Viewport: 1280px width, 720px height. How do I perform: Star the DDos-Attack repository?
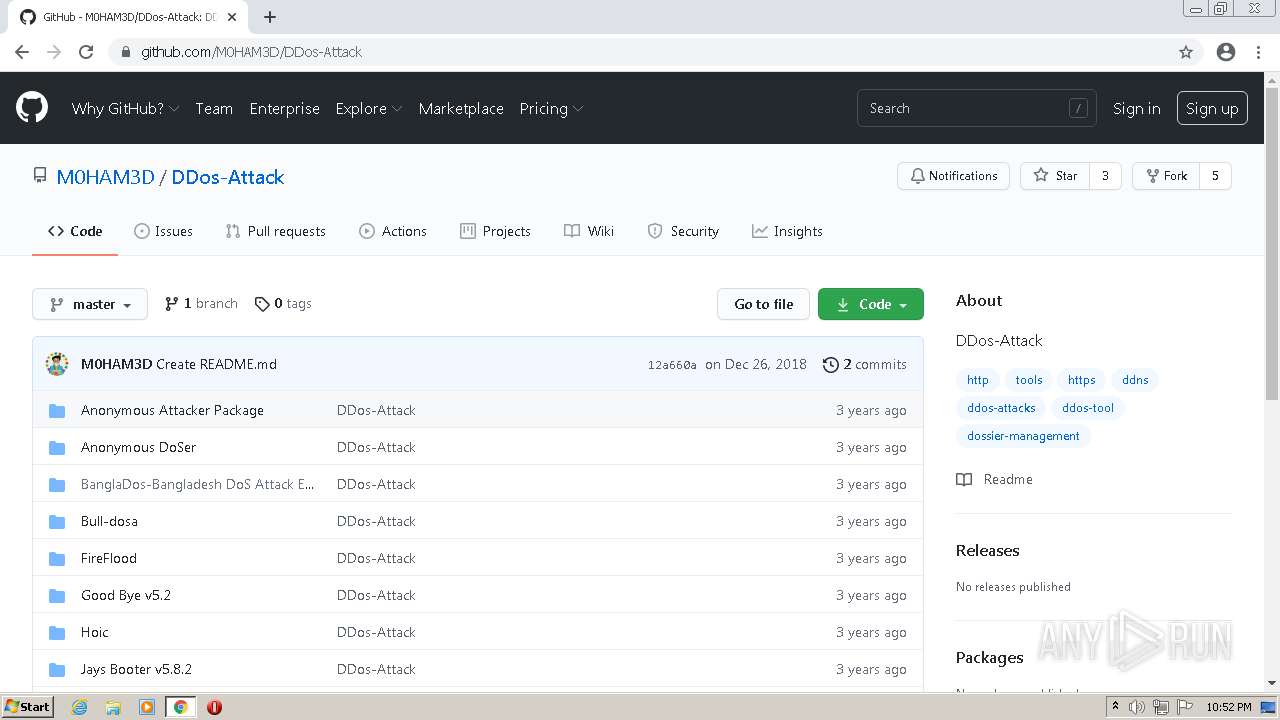pyautogui.click(x=1055, y=176)
